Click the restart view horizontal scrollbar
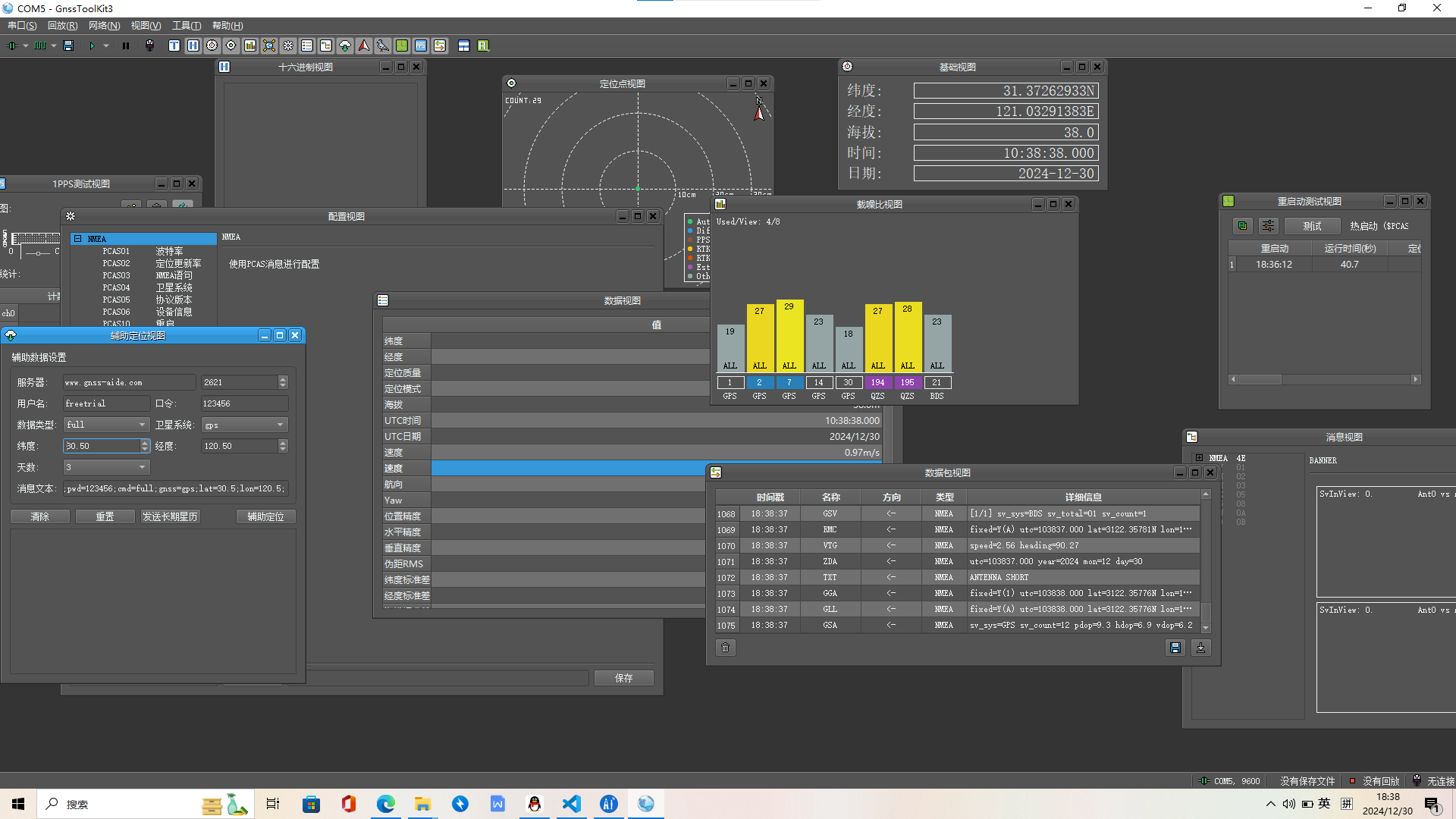1456x819 pixels. (x=1324, y=379)
